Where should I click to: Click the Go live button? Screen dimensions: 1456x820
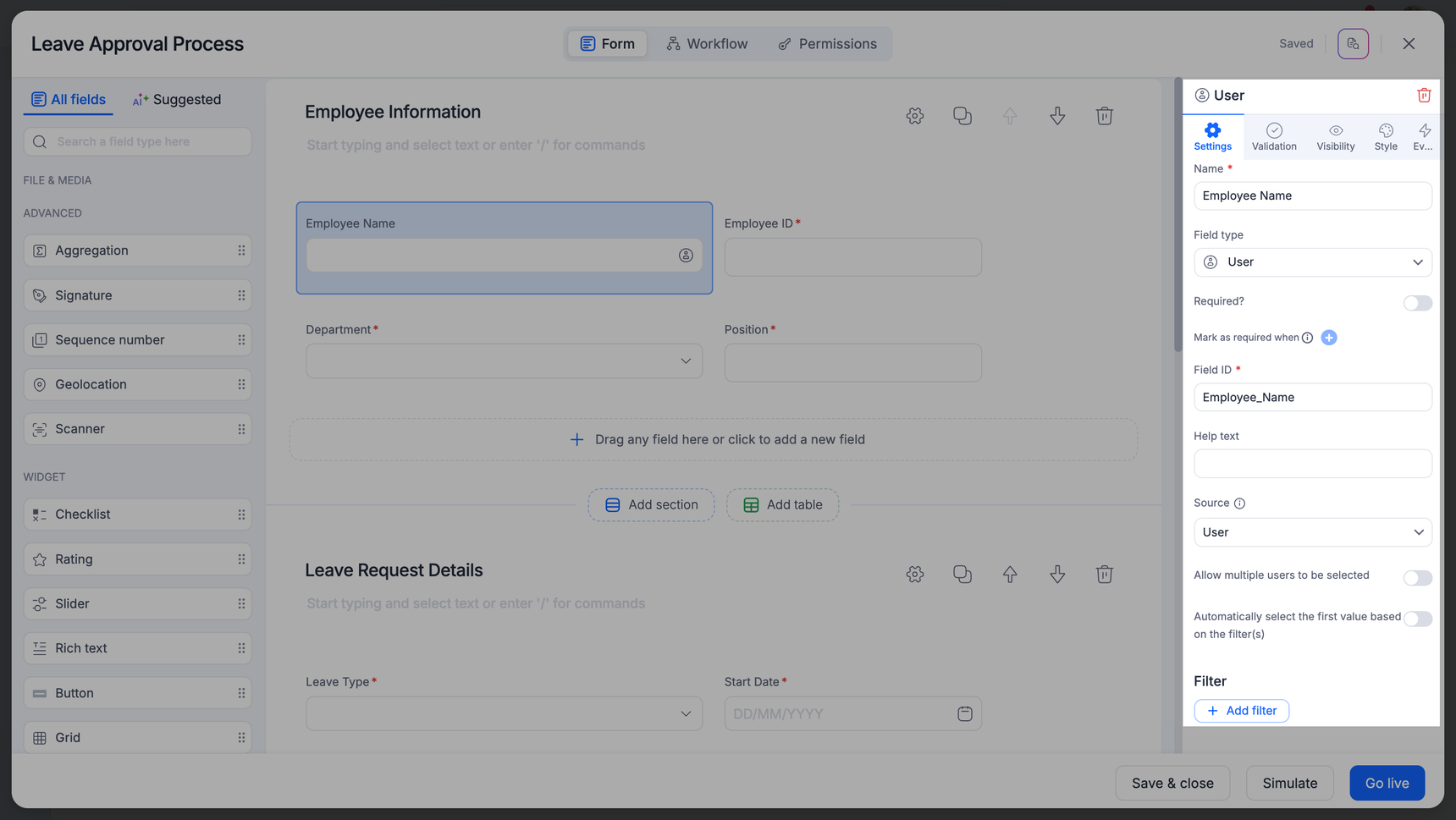(x=1386, y=783)
